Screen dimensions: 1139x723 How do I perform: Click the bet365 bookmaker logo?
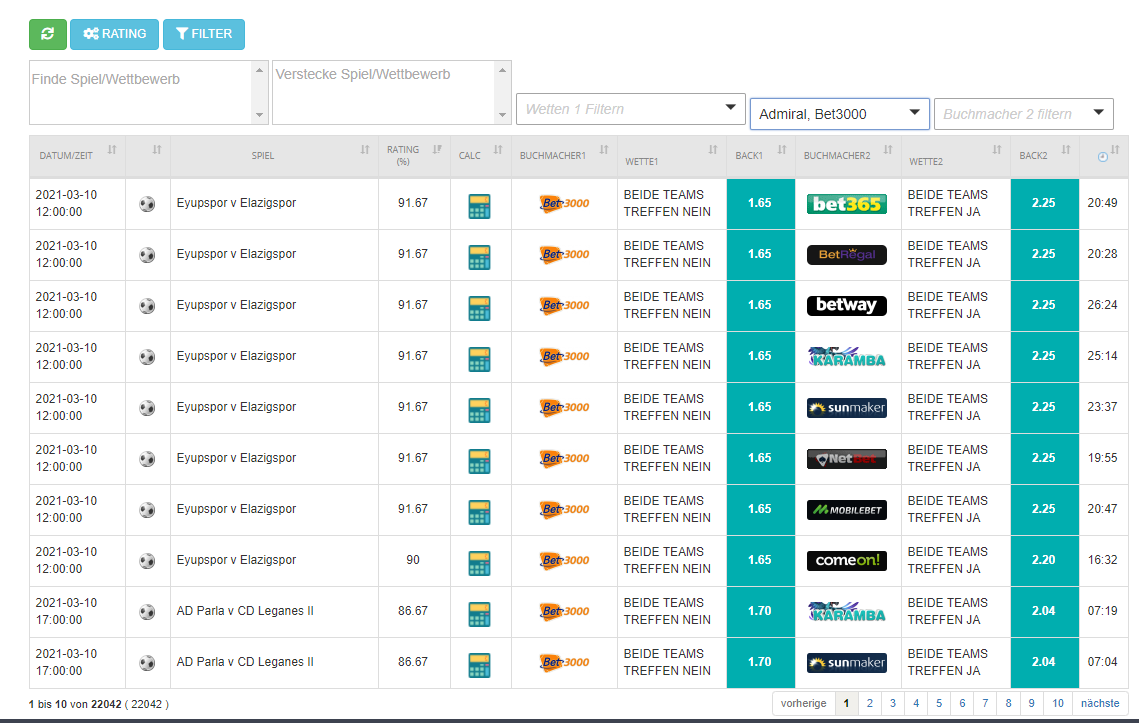(x=847, y=204)
